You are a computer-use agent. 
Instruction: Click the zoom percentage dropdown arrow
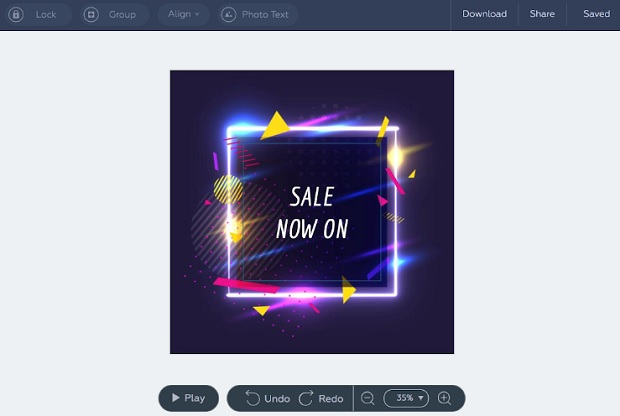421,398
